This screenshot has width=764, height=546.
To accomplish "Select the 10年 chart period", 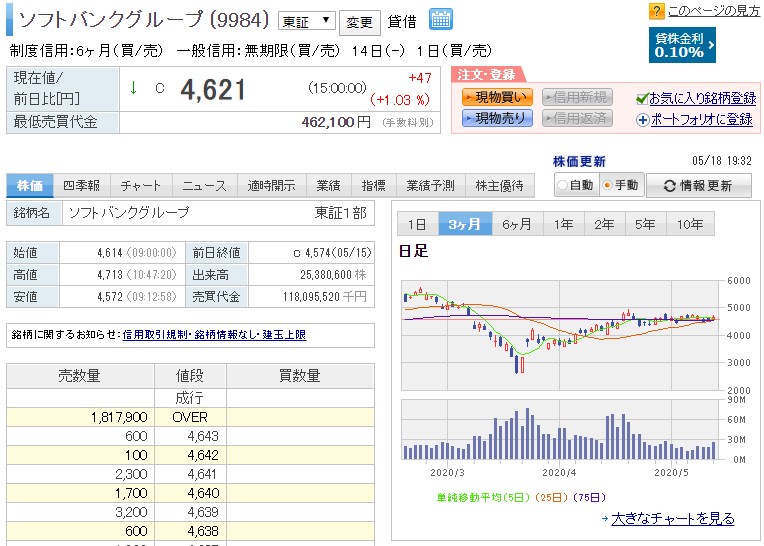I will 690,224.
